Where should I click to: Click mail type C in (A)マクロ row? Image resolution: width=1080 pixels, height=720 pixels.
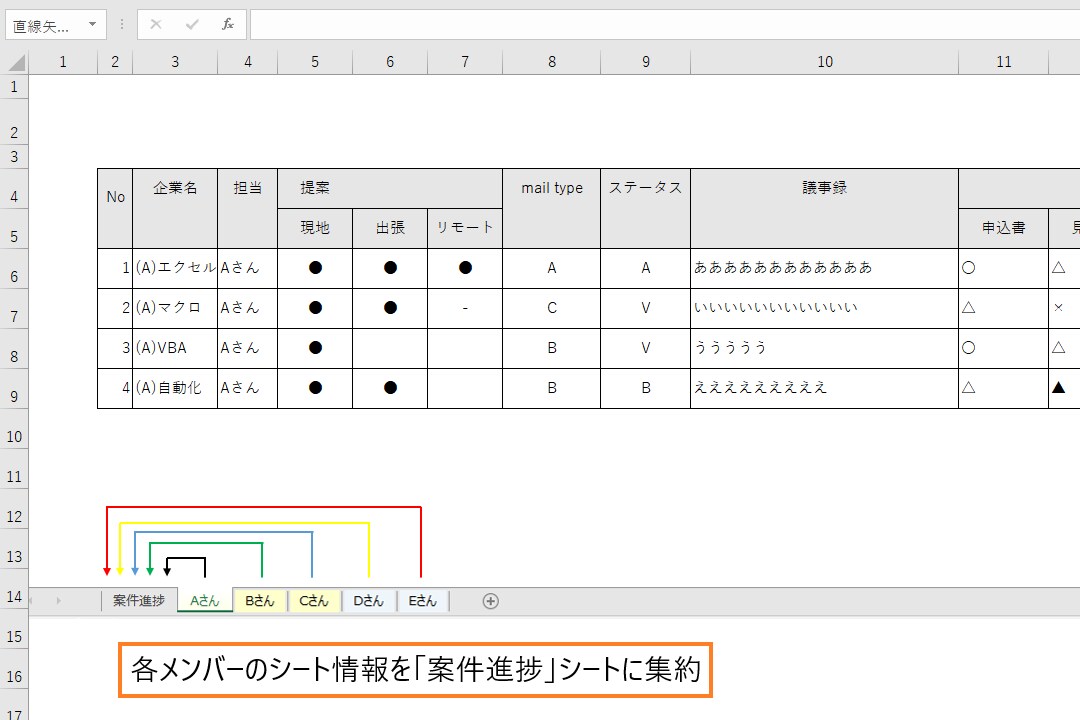552,308
